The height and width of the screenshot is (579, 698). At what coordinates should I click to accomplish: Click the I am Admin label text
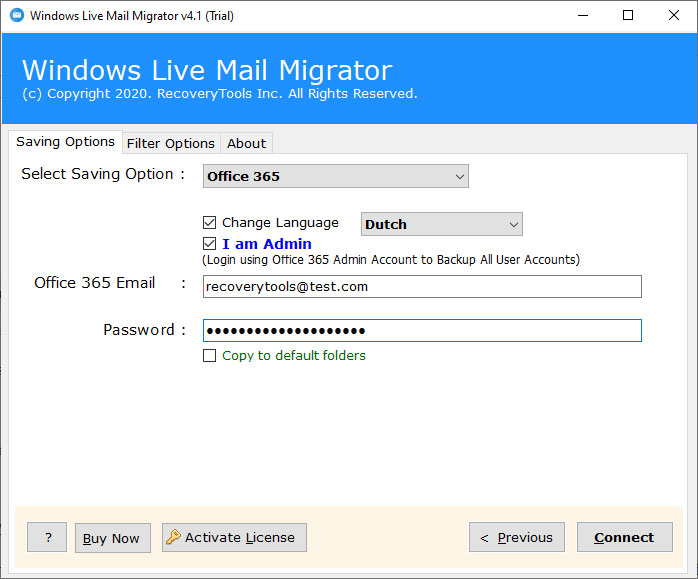point(267,244)
